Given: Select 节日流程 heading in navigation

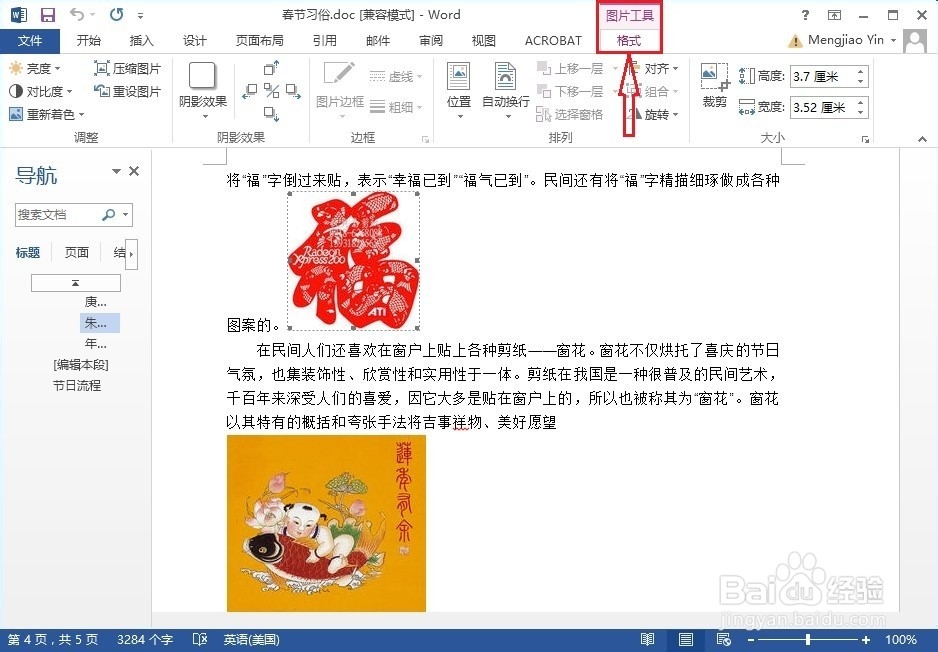Looking at the screenshot, I should point(77,386).
